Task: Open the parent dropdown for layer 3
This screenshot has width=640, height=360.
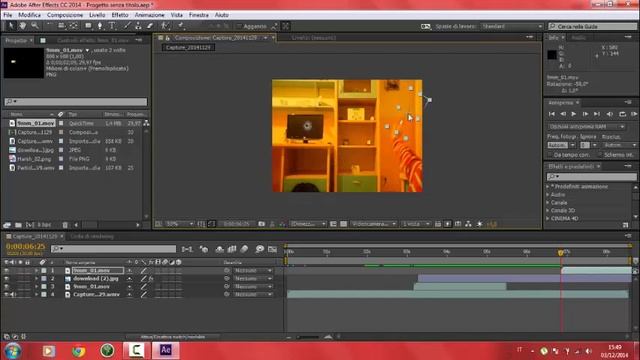Action: (252, 287)
